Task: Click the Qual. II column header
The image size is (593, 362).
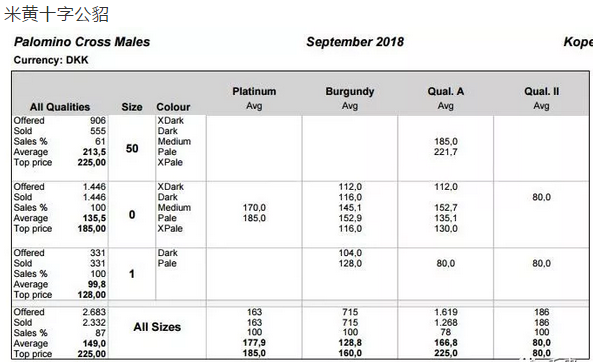Action: [542, 92]
